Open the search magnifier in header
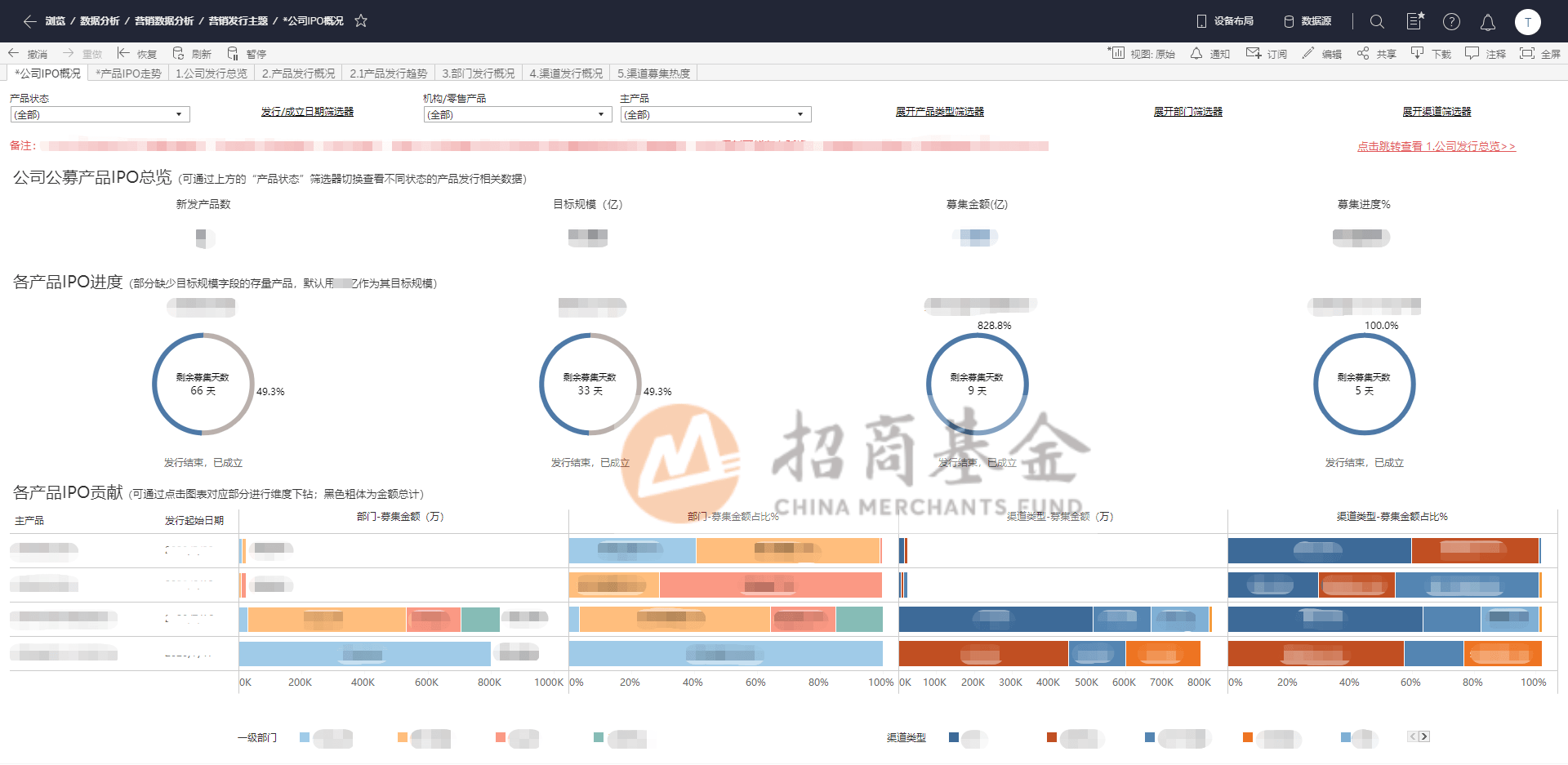Screen dimensions: 1568x765 click(x=1377, y=21)
